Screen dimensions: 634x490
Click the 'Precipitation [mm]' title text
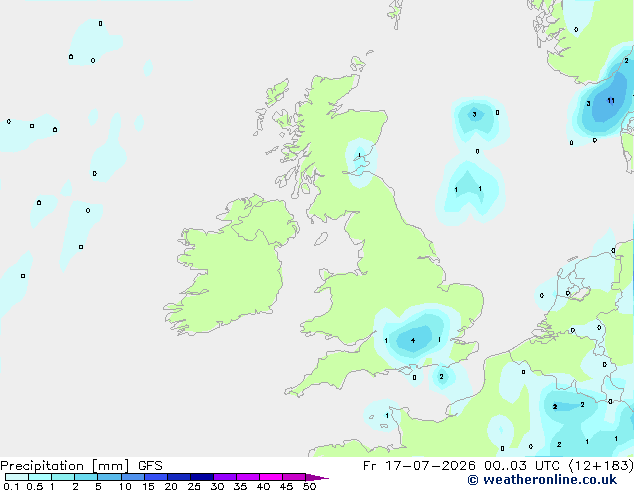65,466
